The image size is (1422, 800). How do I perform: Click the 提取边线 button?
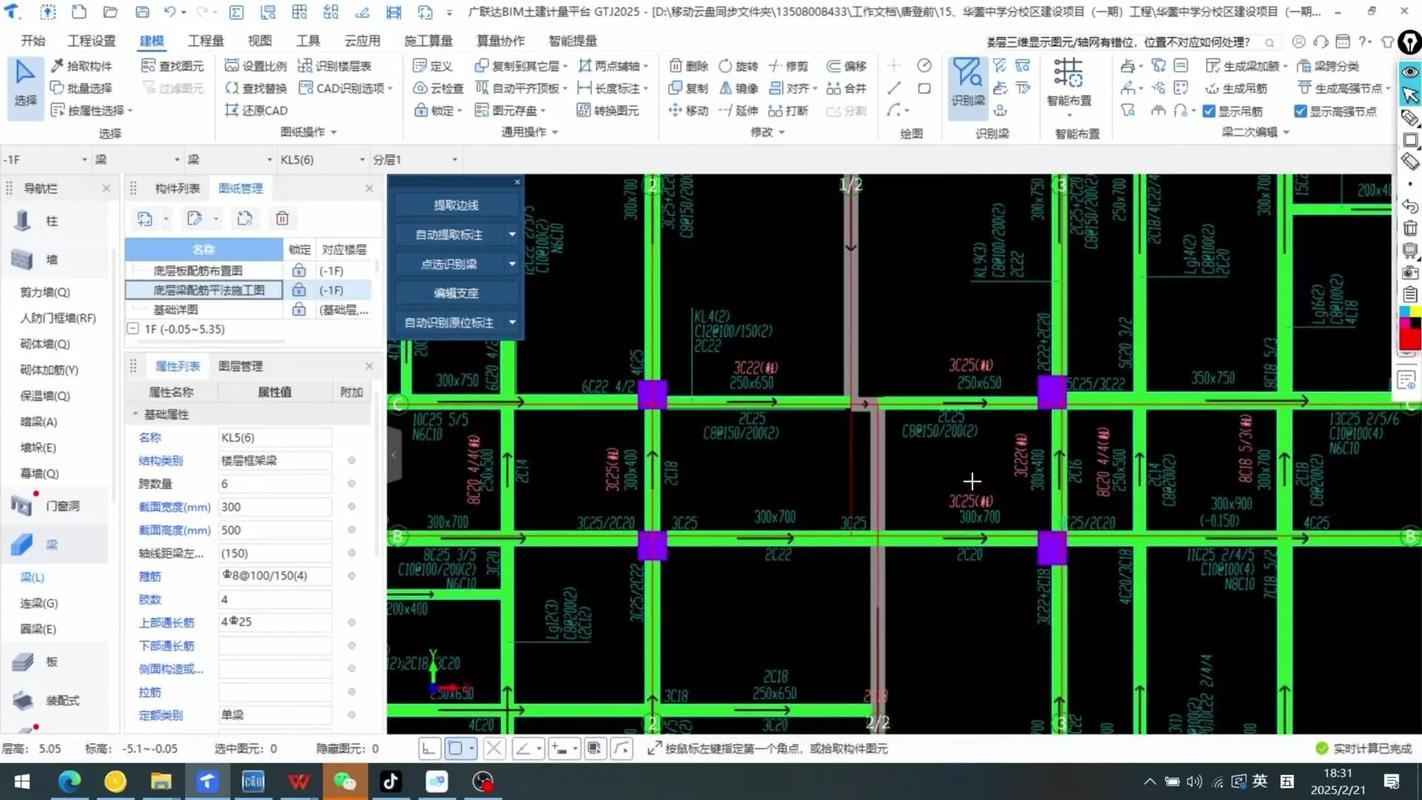click(x=456, y=204)
